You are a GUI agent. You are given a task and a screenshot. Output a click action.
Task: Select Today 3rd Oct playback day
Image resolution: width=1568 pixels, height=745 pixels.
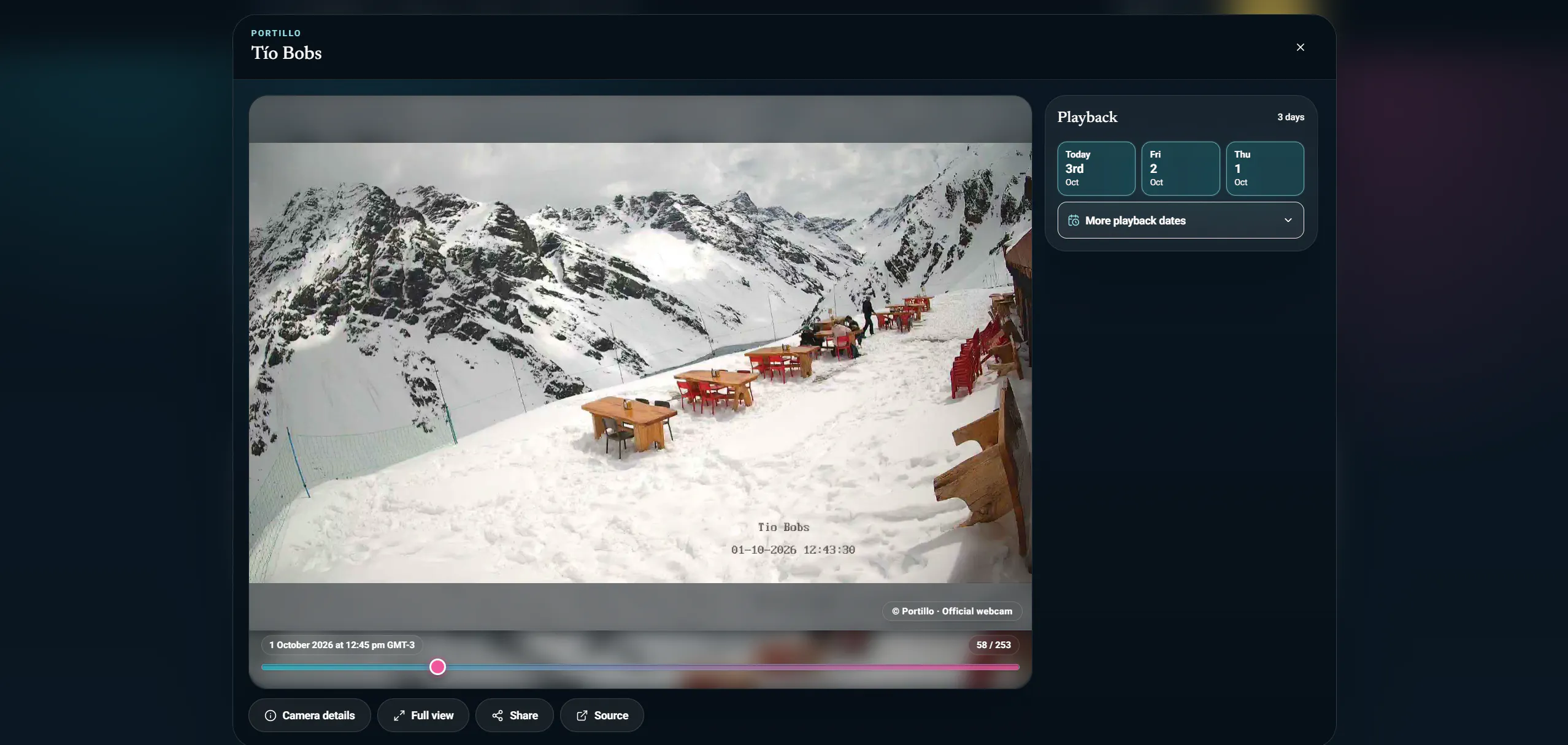[1096, 169]
